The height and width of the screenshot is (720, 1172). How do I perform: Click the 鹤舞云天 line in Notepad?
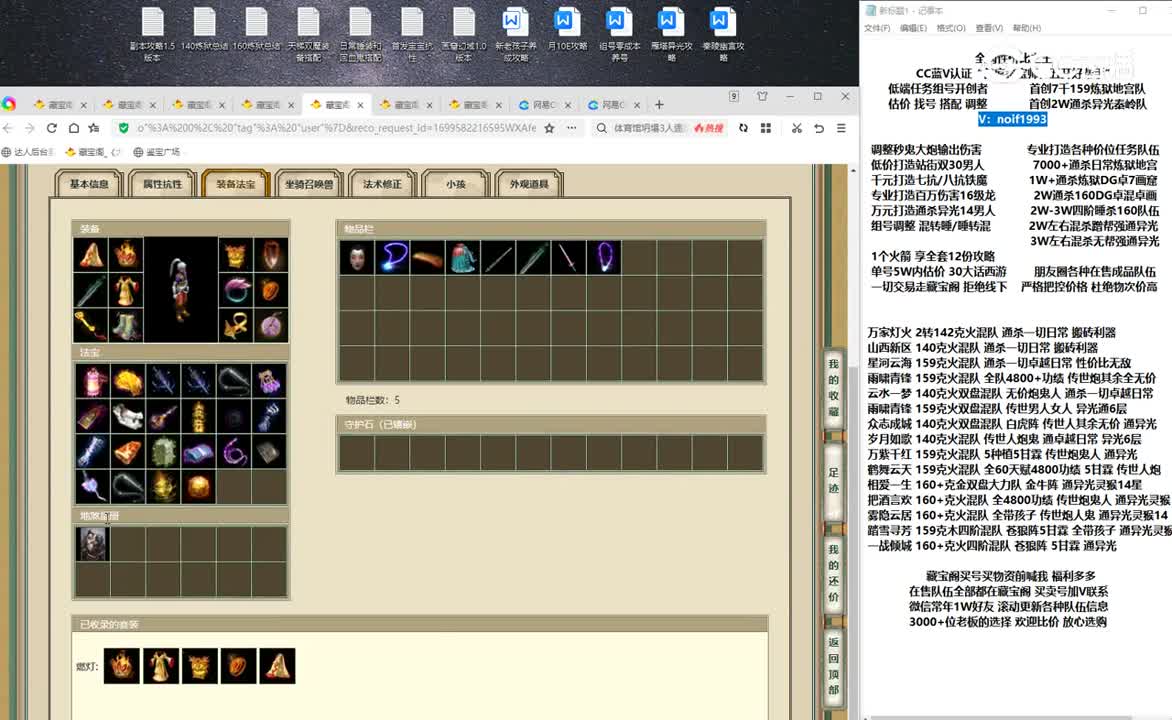pyautogui.click(x=1014, y=470)
